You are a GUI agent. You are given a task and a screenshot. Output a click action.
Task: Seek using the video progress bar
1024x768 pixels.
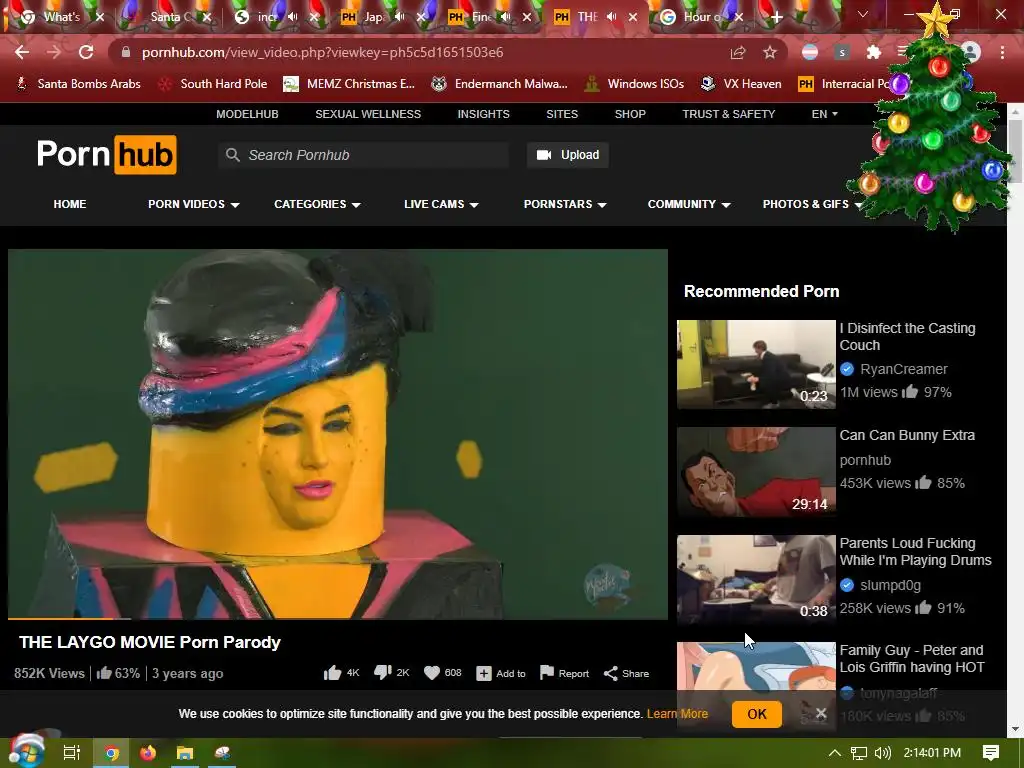pyautogui.click(x=338, y=618)
